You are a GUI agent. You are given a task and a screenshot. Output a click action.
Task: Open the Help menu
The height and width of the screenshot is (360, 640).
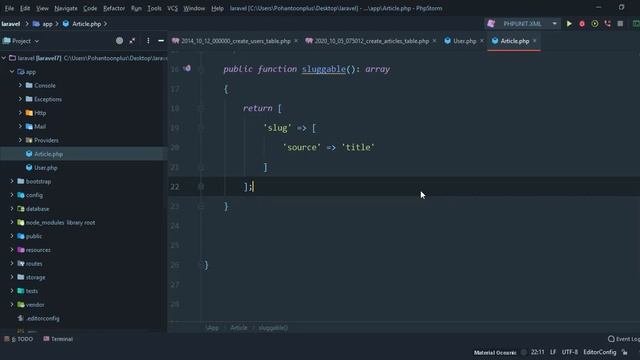coord(217,8)
